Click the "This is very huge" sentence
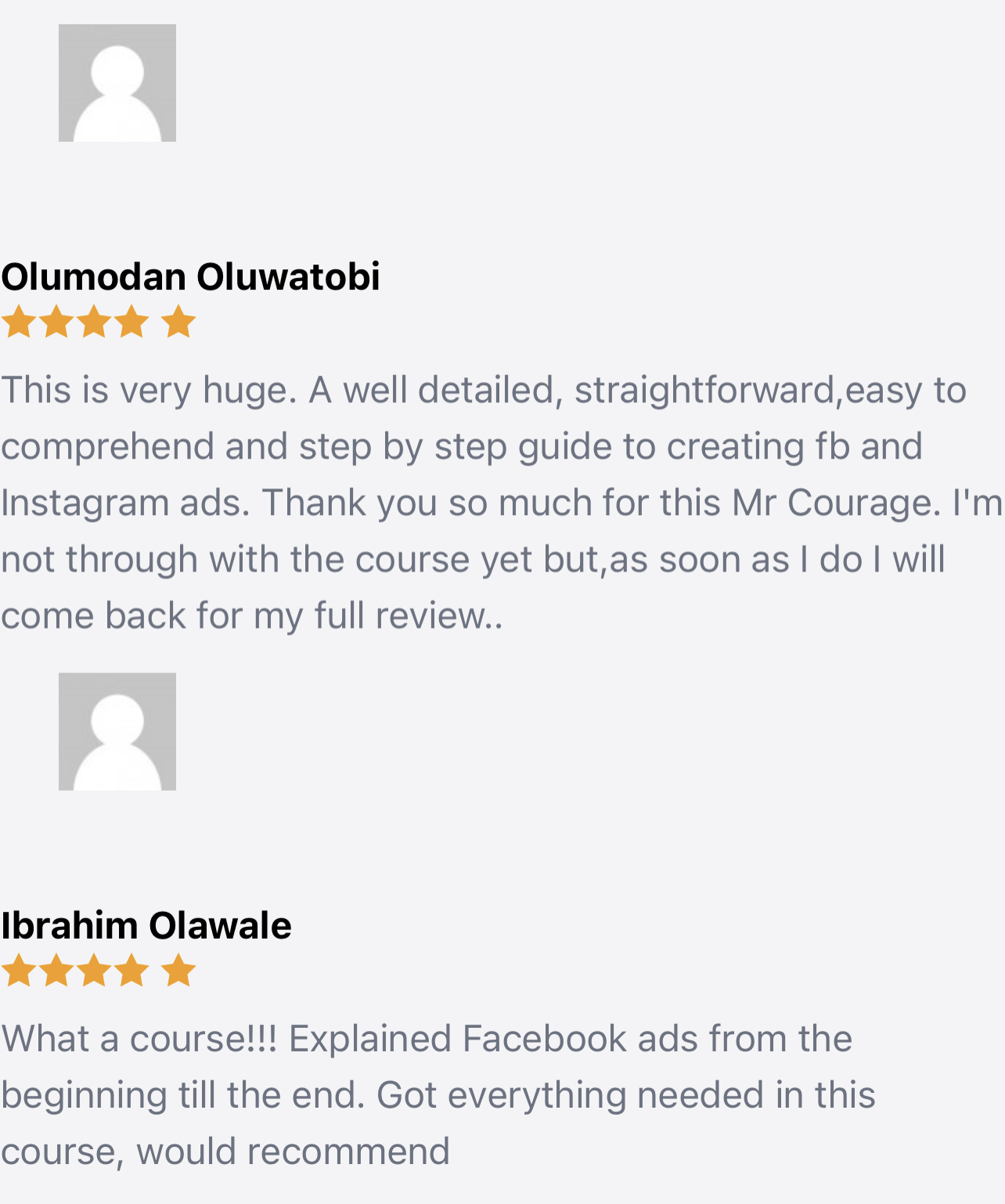 [149, 390]
